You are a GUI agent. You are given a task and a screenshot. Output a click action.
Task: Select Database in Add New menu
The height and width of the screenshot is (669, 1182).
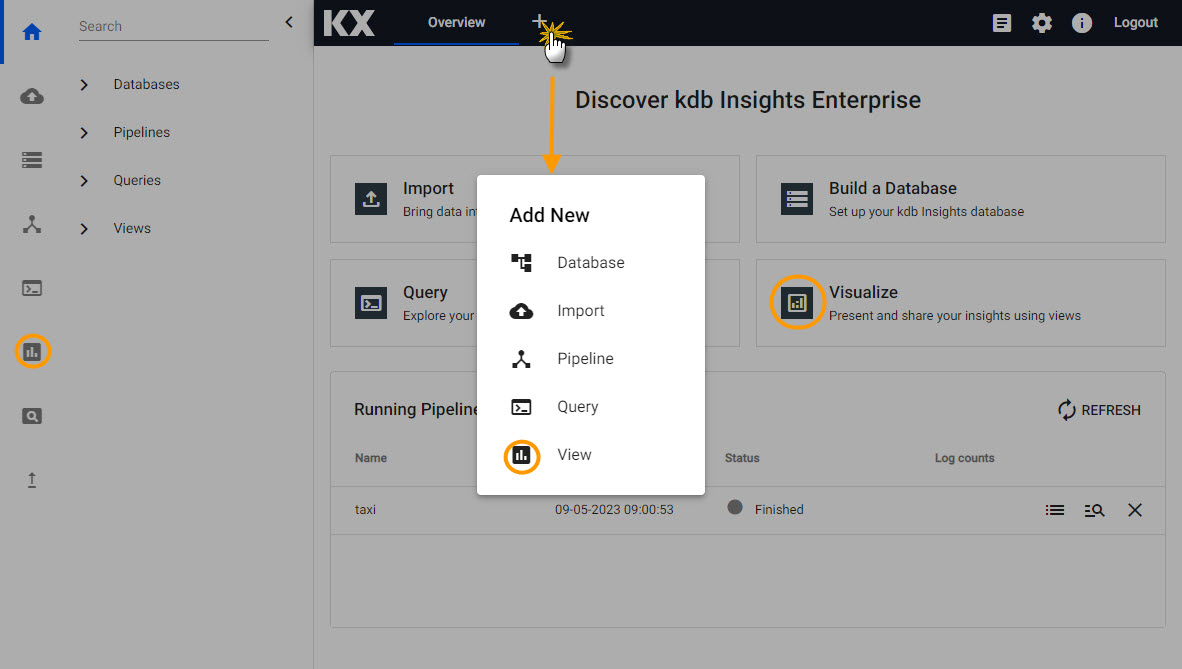591,262
